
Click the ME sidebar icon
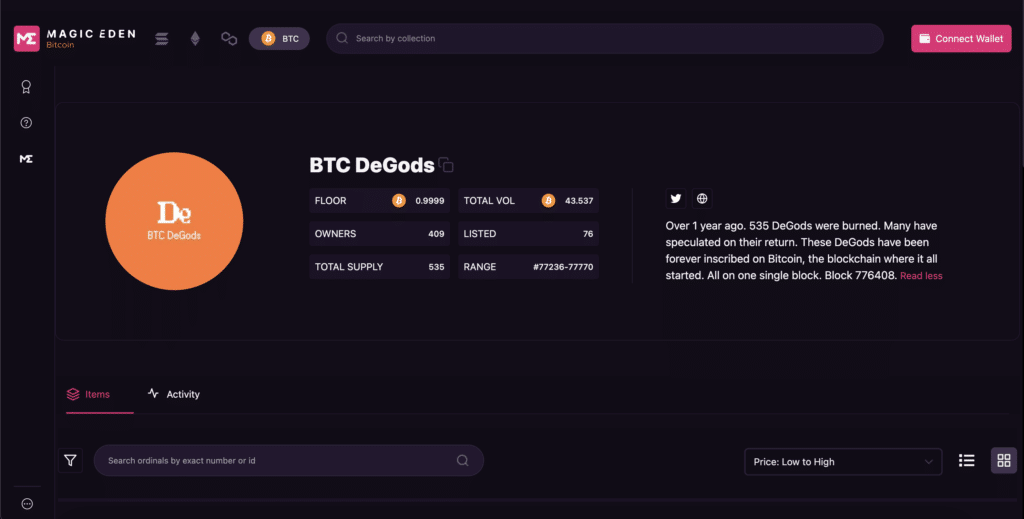(26, 159)
